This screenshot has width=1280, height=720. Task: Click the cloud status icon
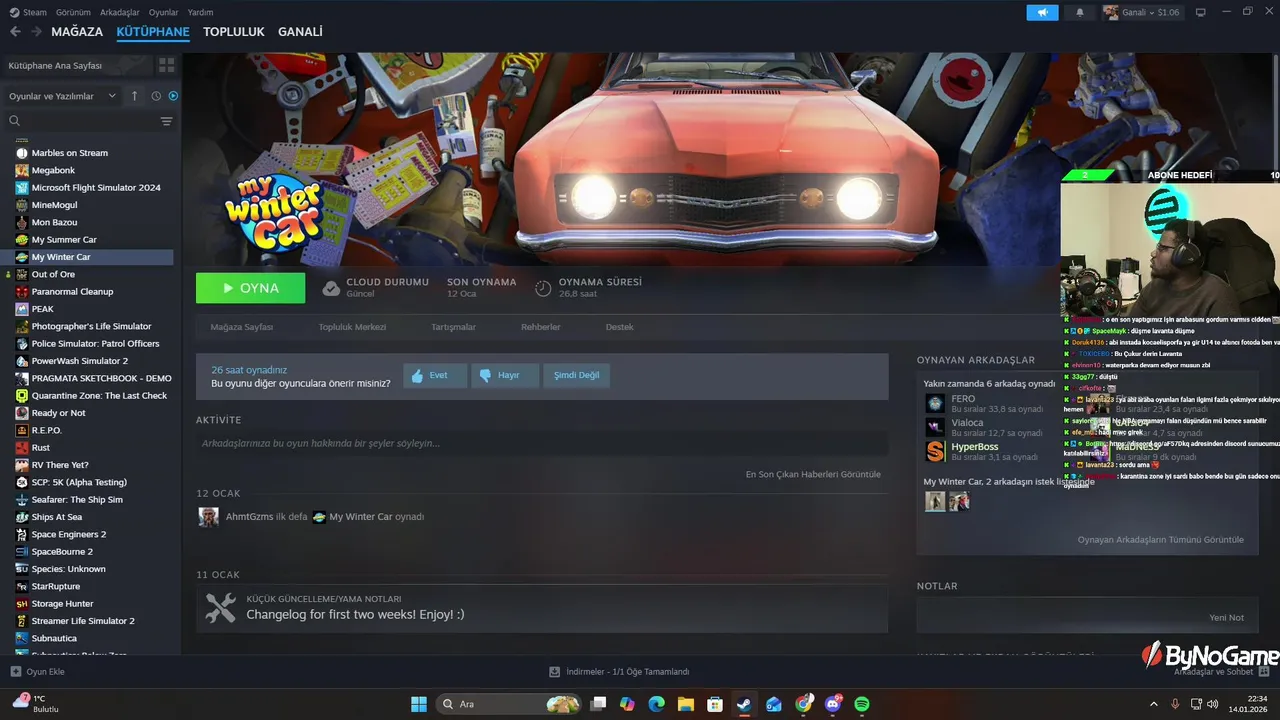pos(331,288)
